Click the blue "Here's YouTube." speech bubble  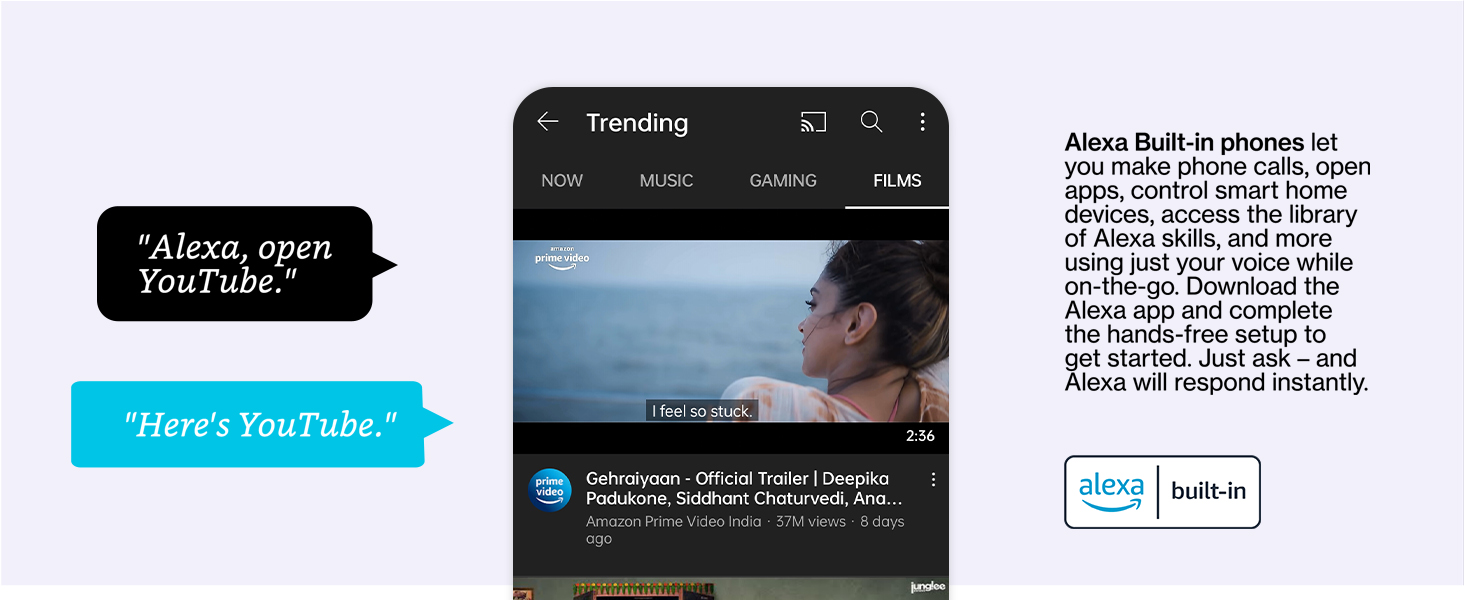[250, 424]
